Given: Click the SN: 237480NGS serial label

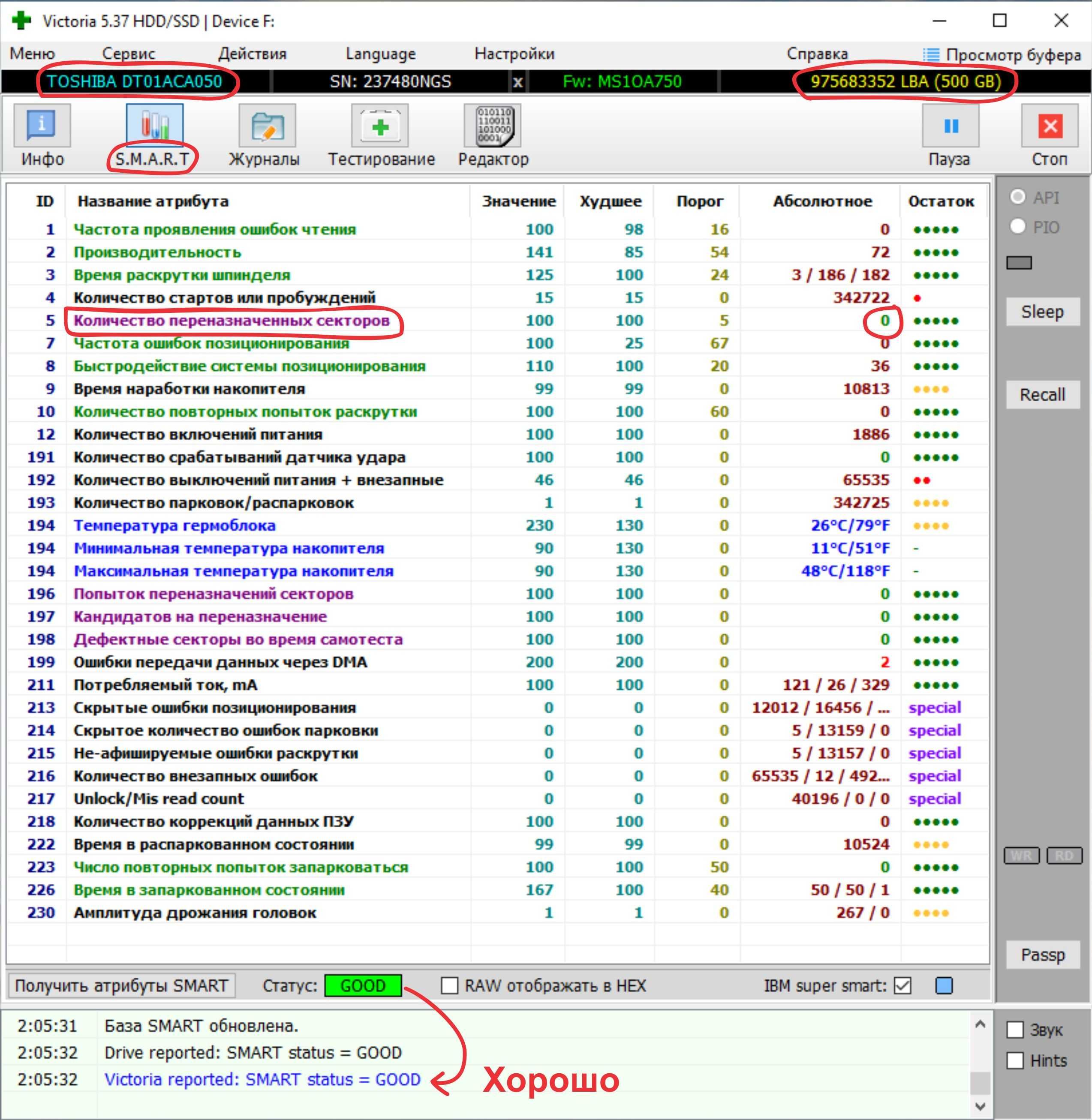Looking at the screenshot, I should pos(391,81).
